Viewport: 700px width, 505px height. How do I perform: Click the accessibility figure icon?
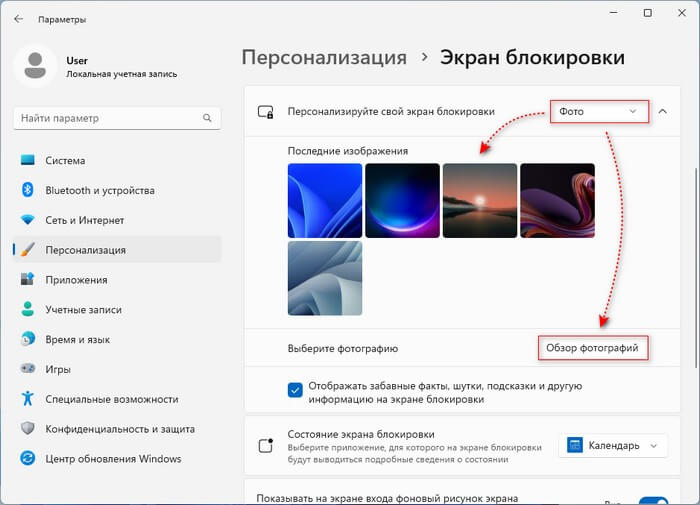[x=28, y=398]
